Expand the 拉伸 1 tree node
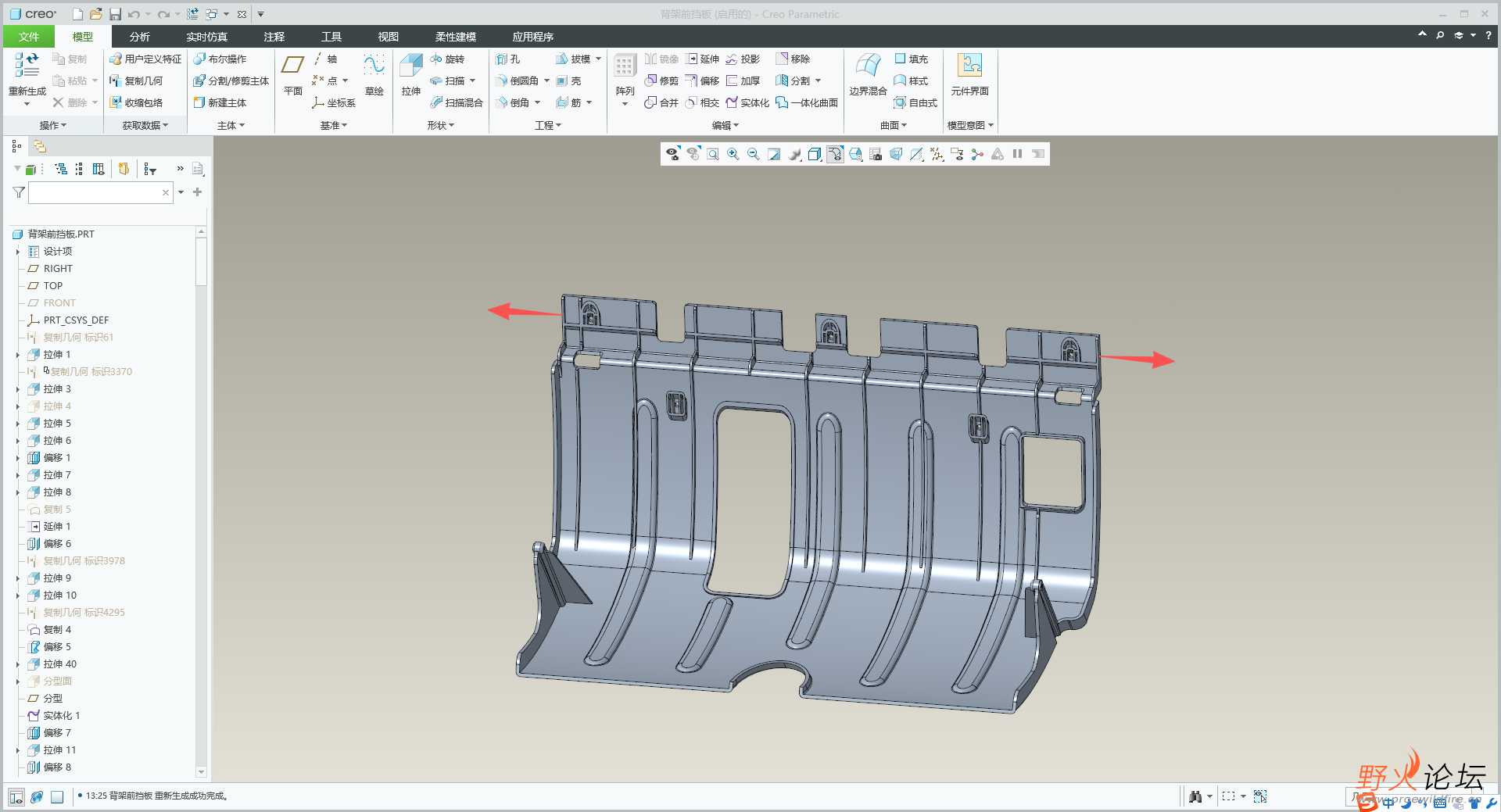 click(18, 355)
